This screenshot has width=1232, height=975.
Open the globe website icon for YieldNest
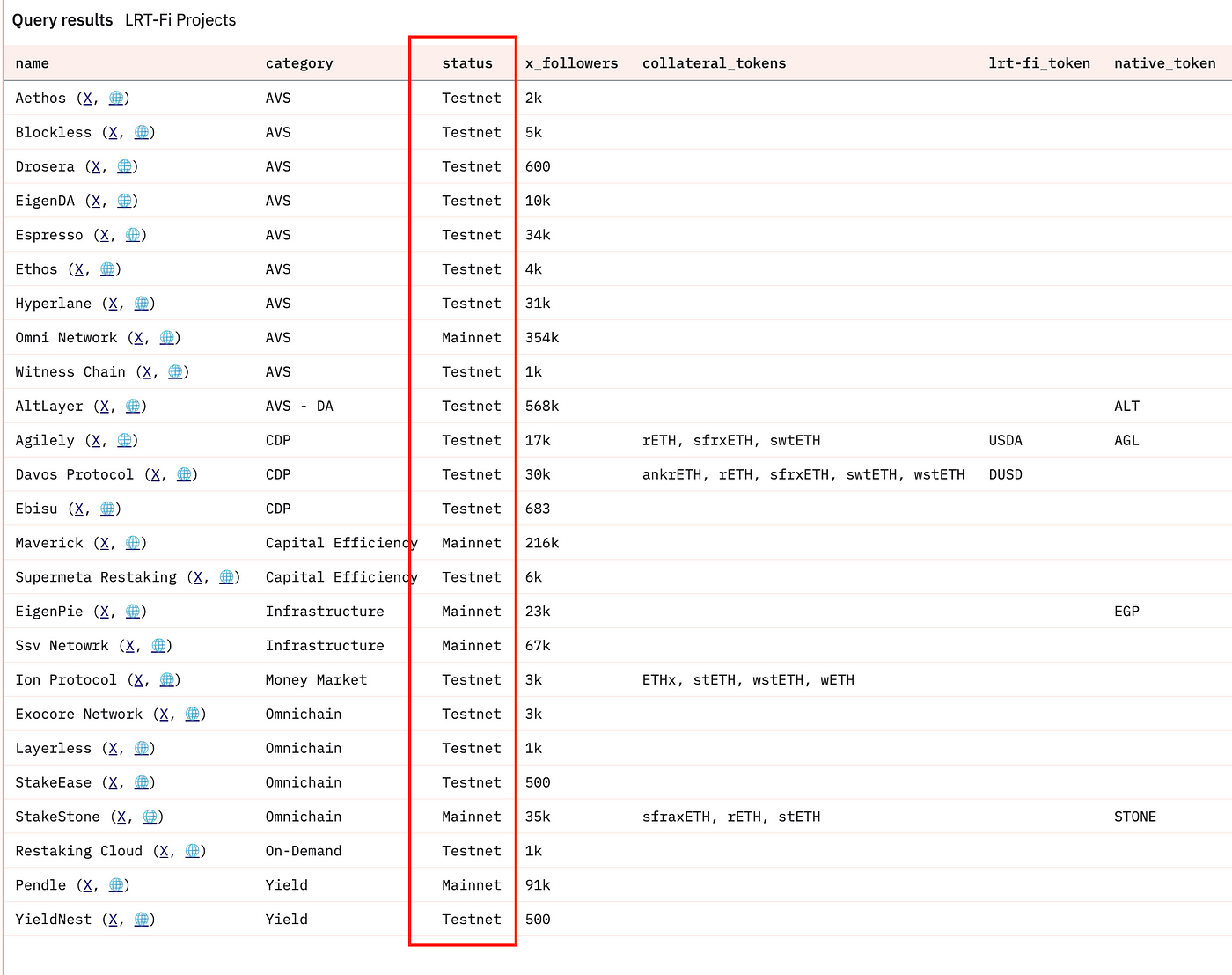pos(142,920)
